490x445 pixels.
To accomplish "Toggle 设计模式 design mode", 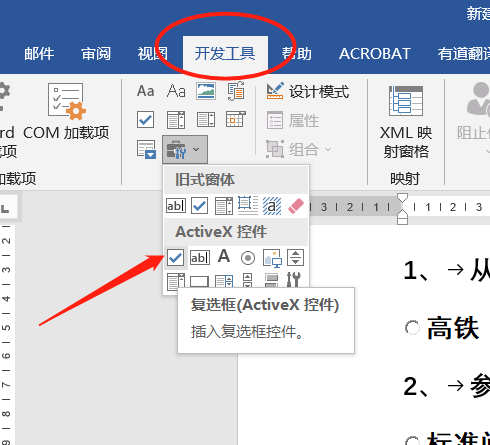I will 308,91.
